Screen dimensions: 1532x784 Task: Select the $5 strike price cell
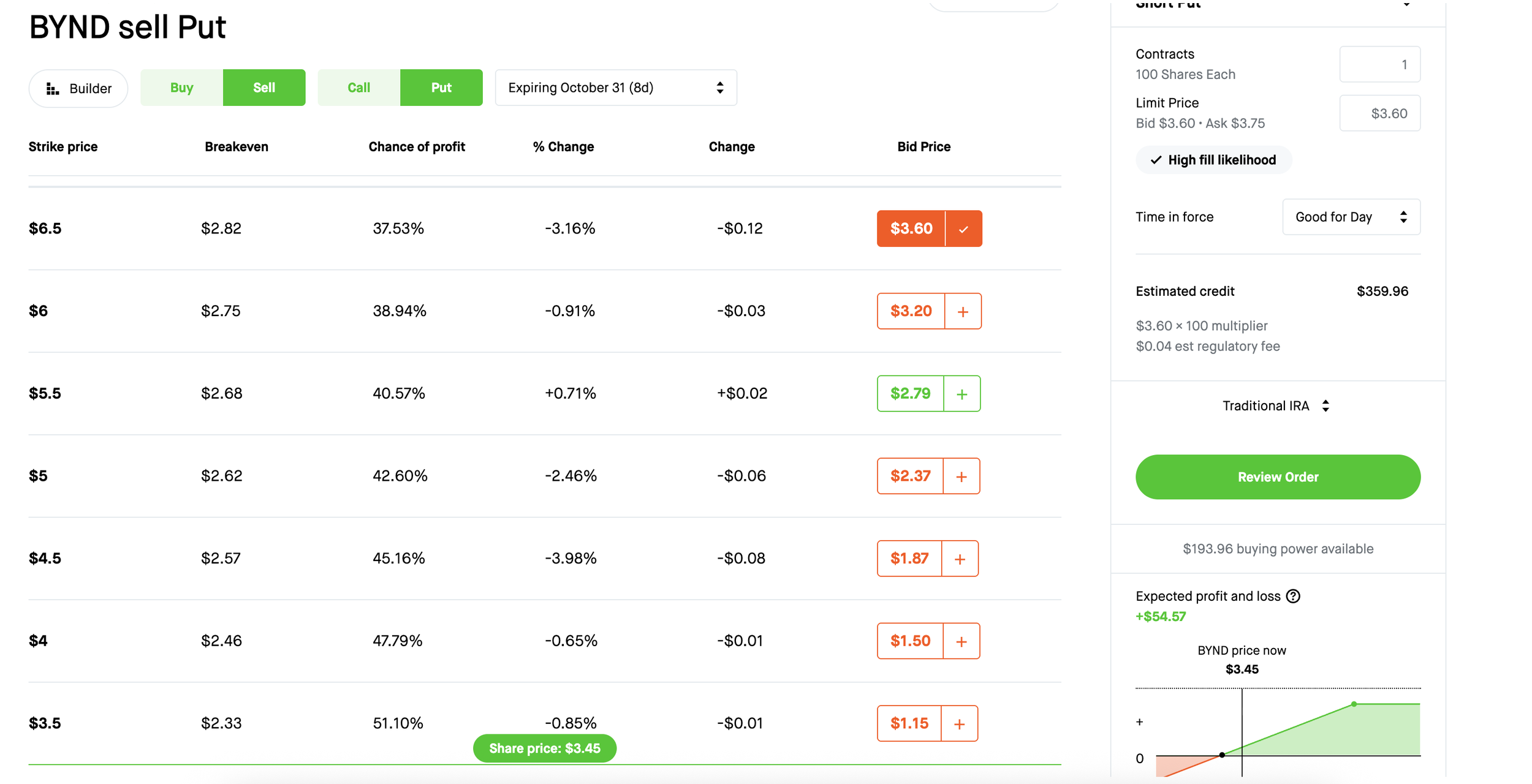point(39,476)
